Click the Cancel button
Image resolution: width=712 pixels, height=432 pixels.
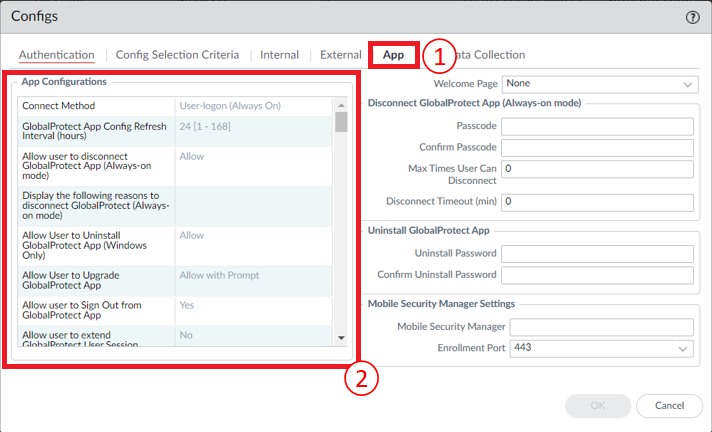click(669, 406)
